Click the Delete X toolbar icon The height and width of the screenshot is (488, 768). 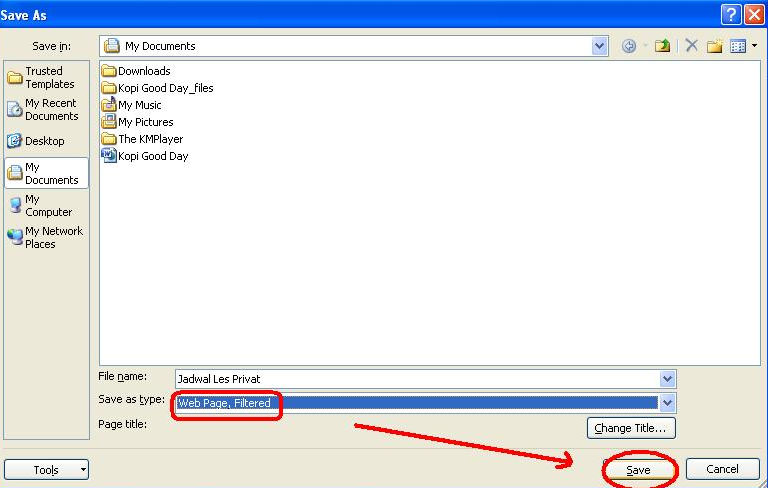(x=692, y=46)
